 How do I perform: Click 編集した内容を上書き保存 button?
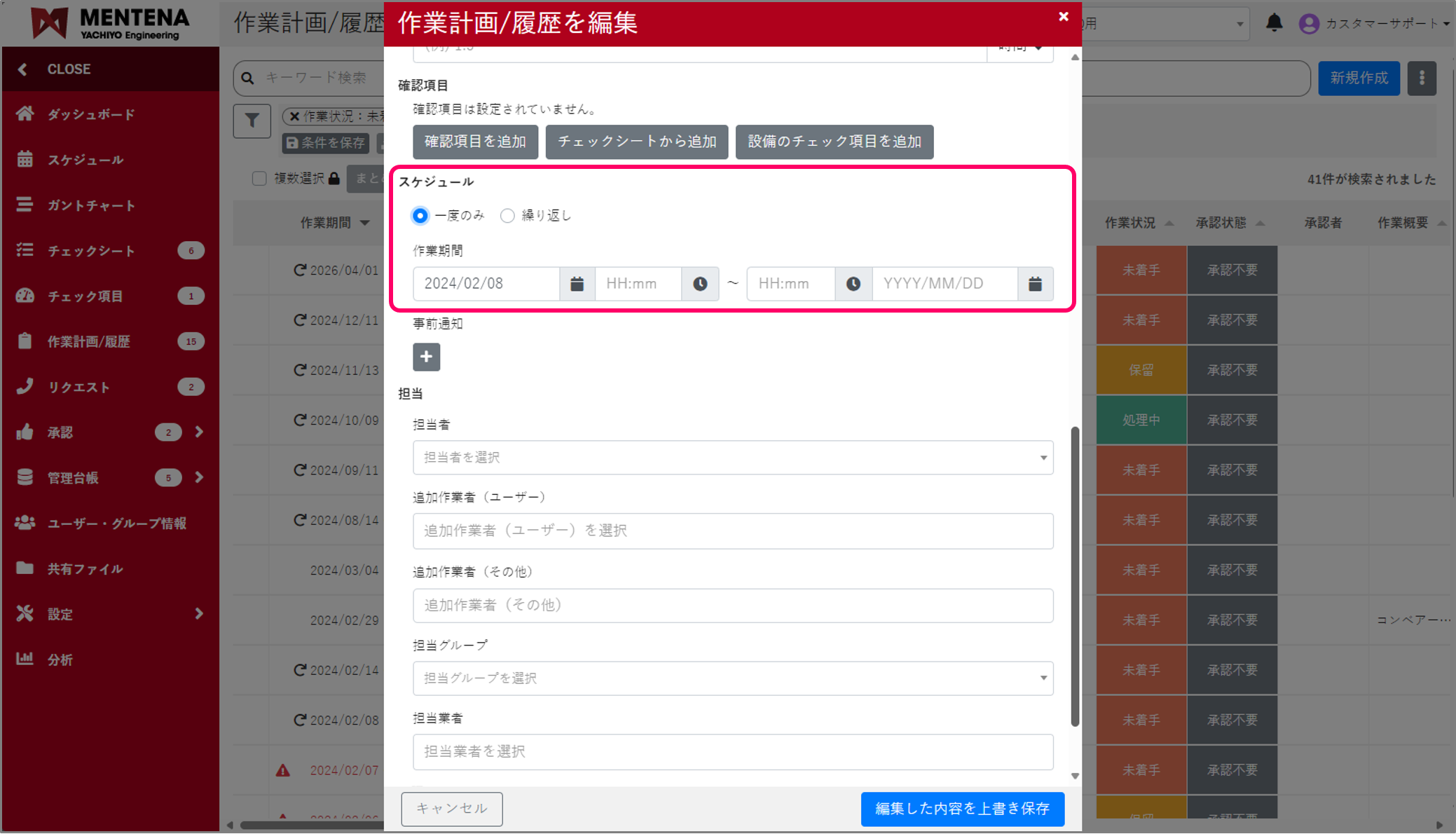962,809
